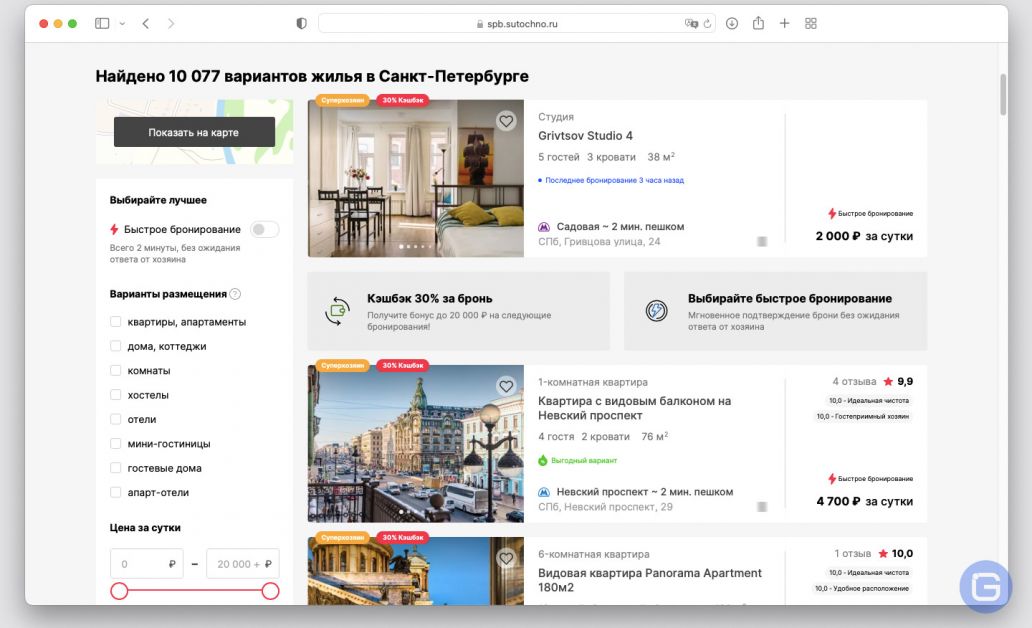Show the tab overview grid
The width and height of the screenshot is (1032, 628).
click(811, 24)
